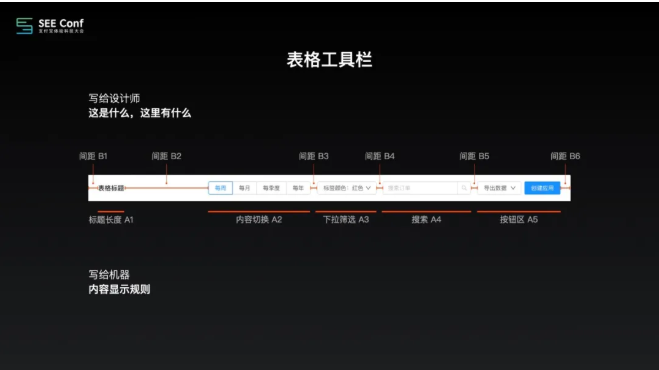The height and width of the screenshot is (370, 659).
Task: Click the 内容切换 A2 label
Action: coord(259,219)
